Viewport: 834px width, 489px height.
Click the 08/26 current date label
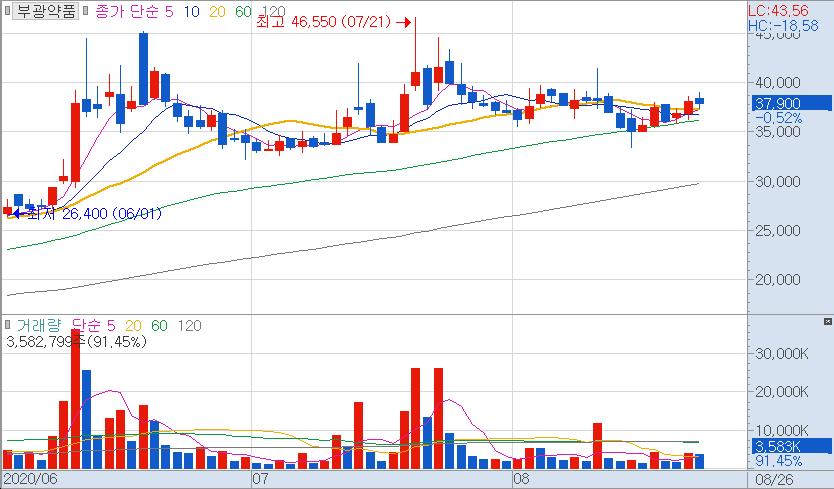tap(776, 479)
